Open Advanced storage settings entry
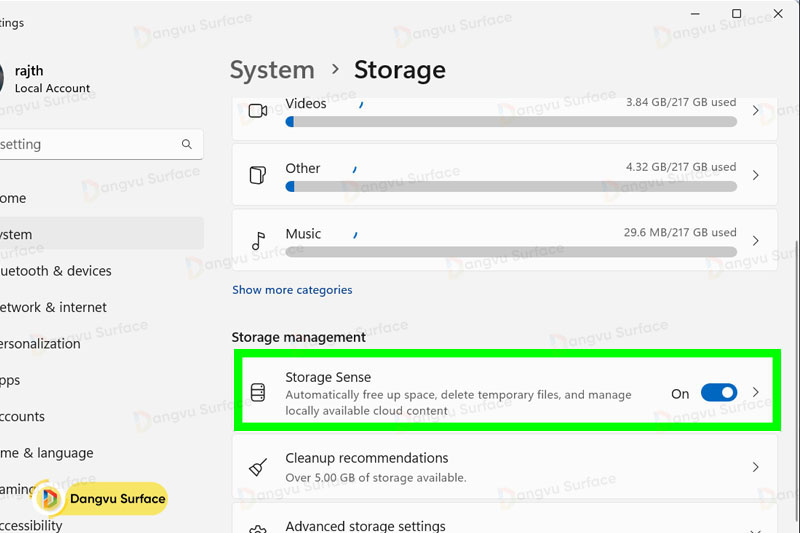 pyautogui.click(x=505, y=519)
